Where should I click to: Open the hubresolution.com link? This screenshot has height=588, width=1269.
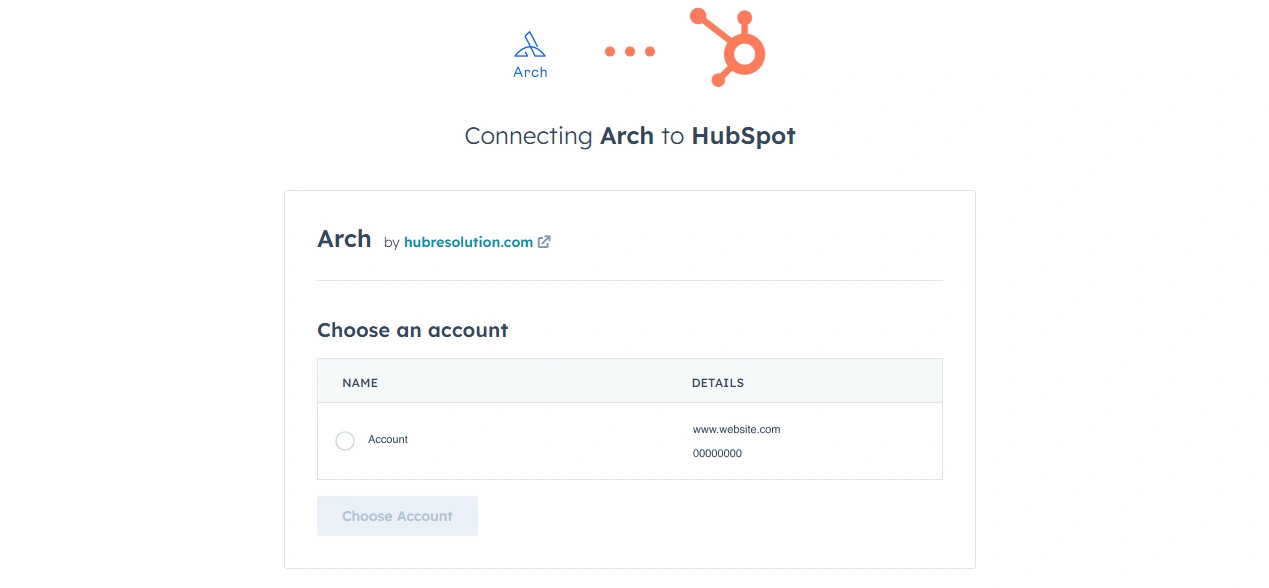click(x=468, y=242)
